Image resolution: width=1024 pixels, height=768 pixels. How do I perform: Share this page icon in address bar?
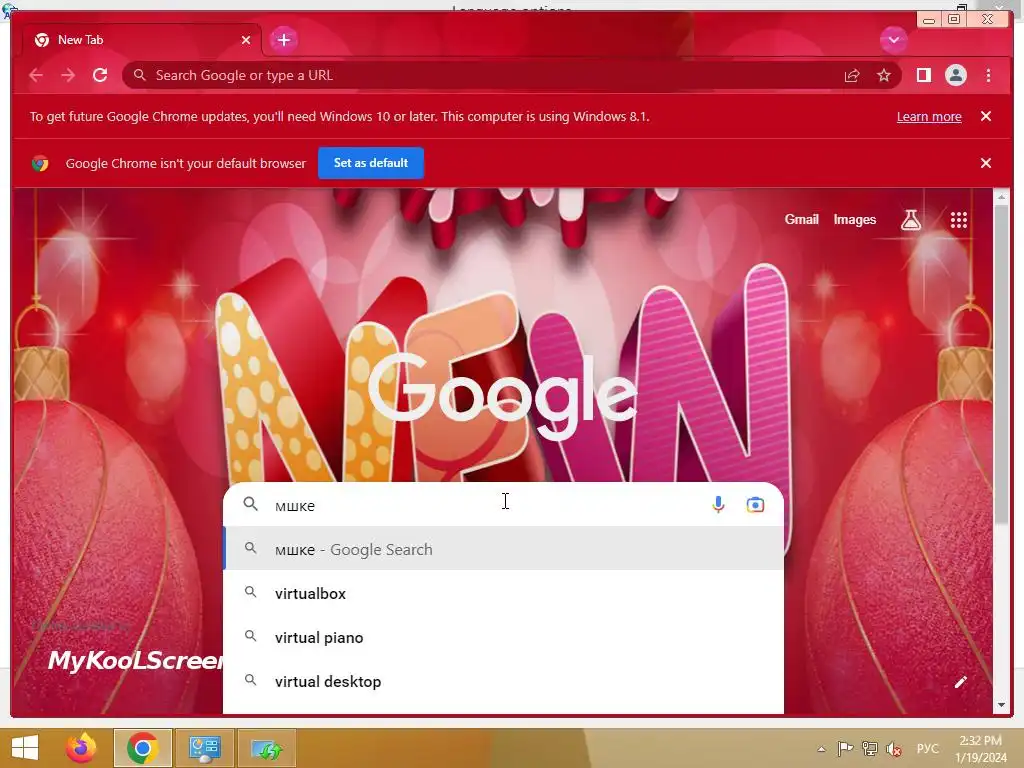click(852, 76)
